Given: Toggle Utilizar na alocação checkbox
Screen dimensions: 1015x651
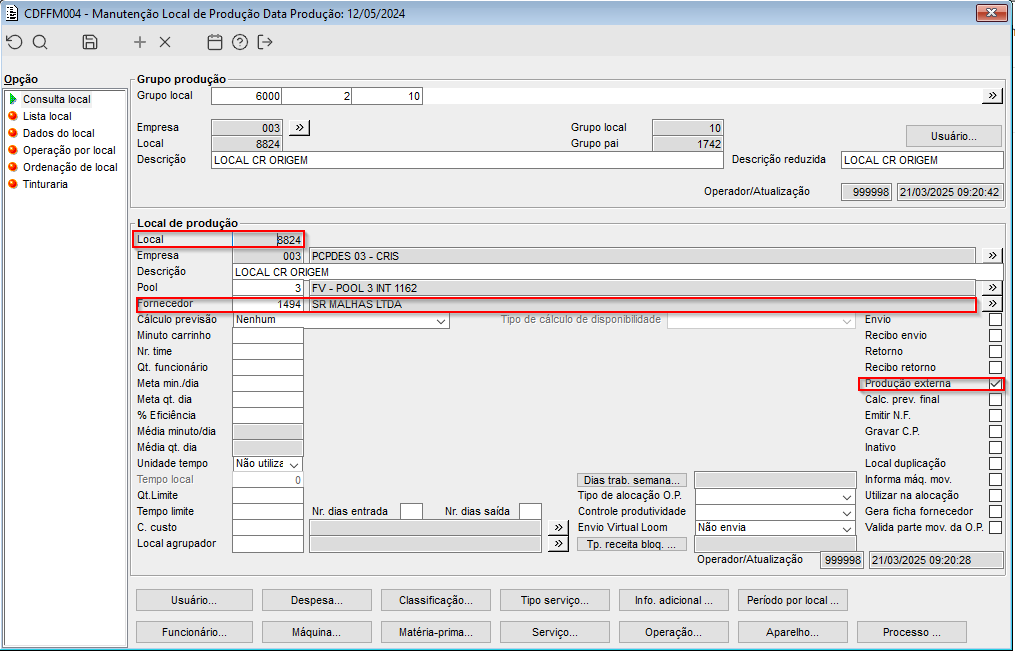Looking at the screenshot, I should (x=996, y=496).
